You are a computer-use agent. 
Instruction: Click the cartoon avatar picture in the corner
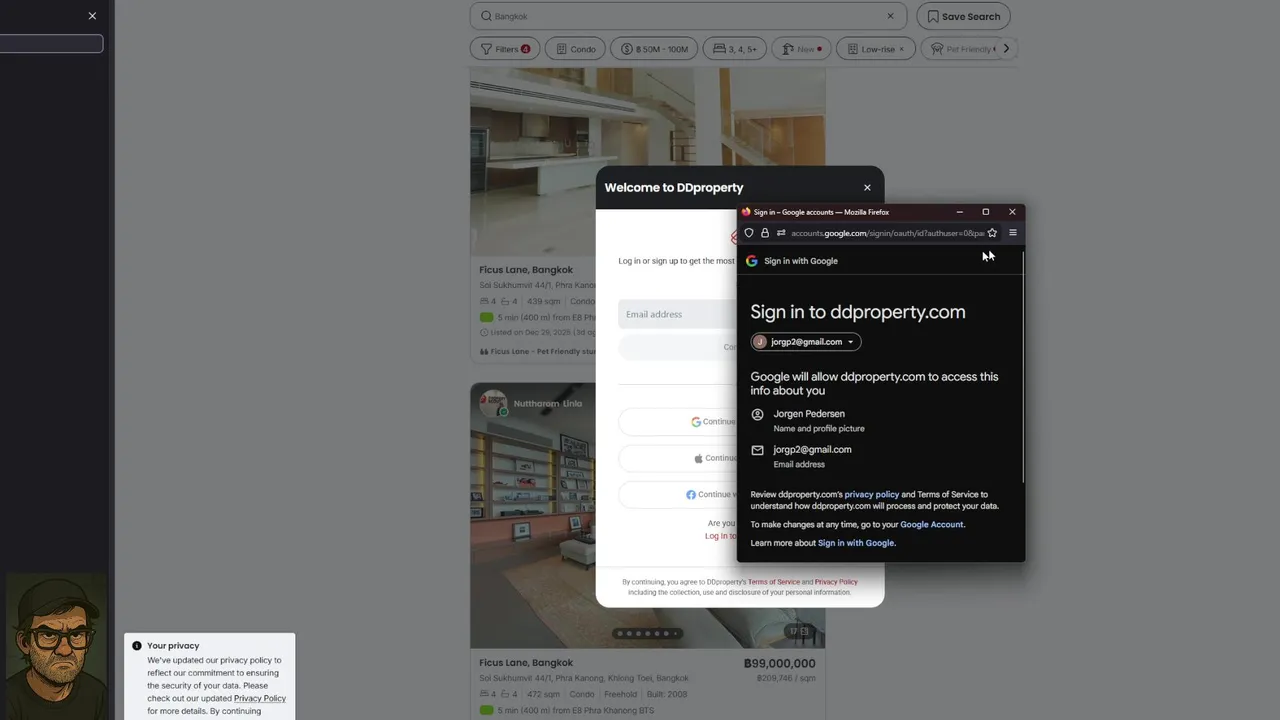pos(56,646)
